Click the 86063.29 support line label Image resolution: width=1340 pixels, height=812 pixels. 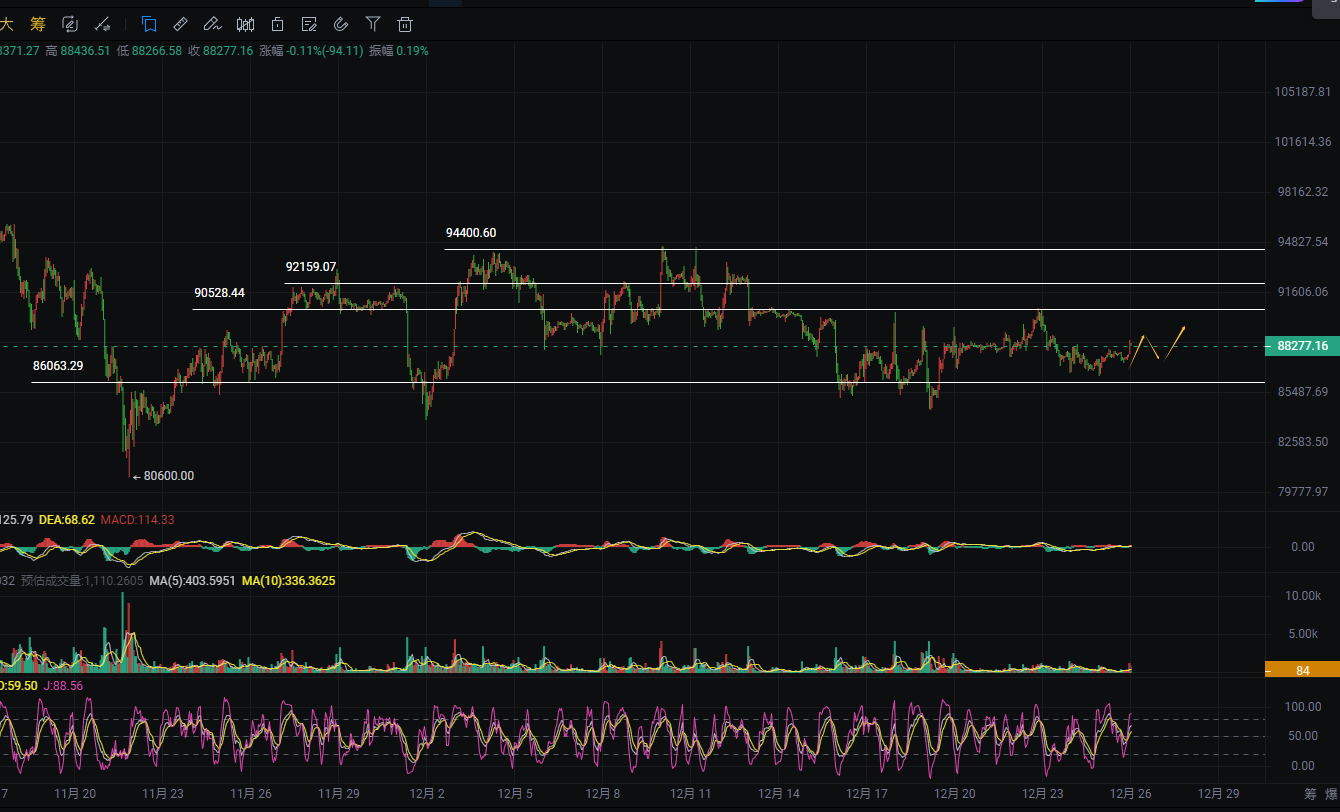(58, 366)
